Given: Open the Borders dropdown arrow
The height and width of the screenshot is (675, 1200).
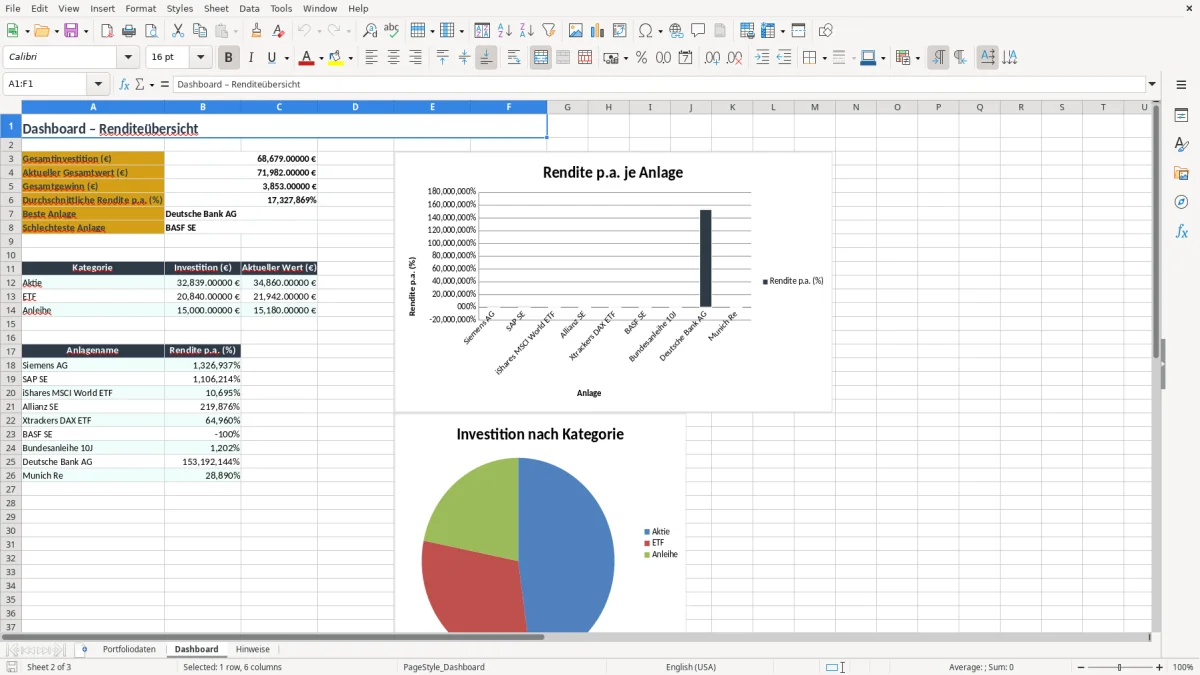Looking at the screenshot, I should click(824, 58).
